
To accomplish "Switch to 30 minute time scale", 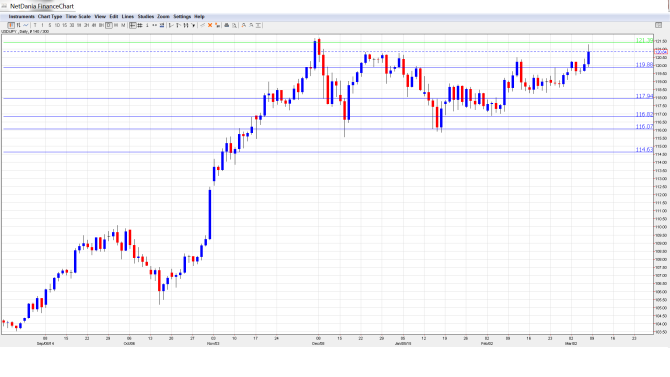I will tap(72, 25).
